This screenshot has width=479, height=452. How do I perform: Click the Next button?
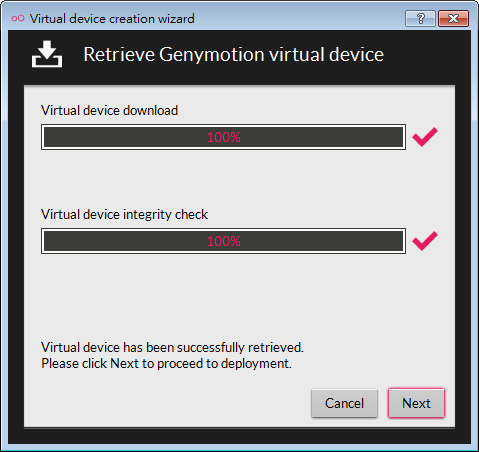point(416,403)
